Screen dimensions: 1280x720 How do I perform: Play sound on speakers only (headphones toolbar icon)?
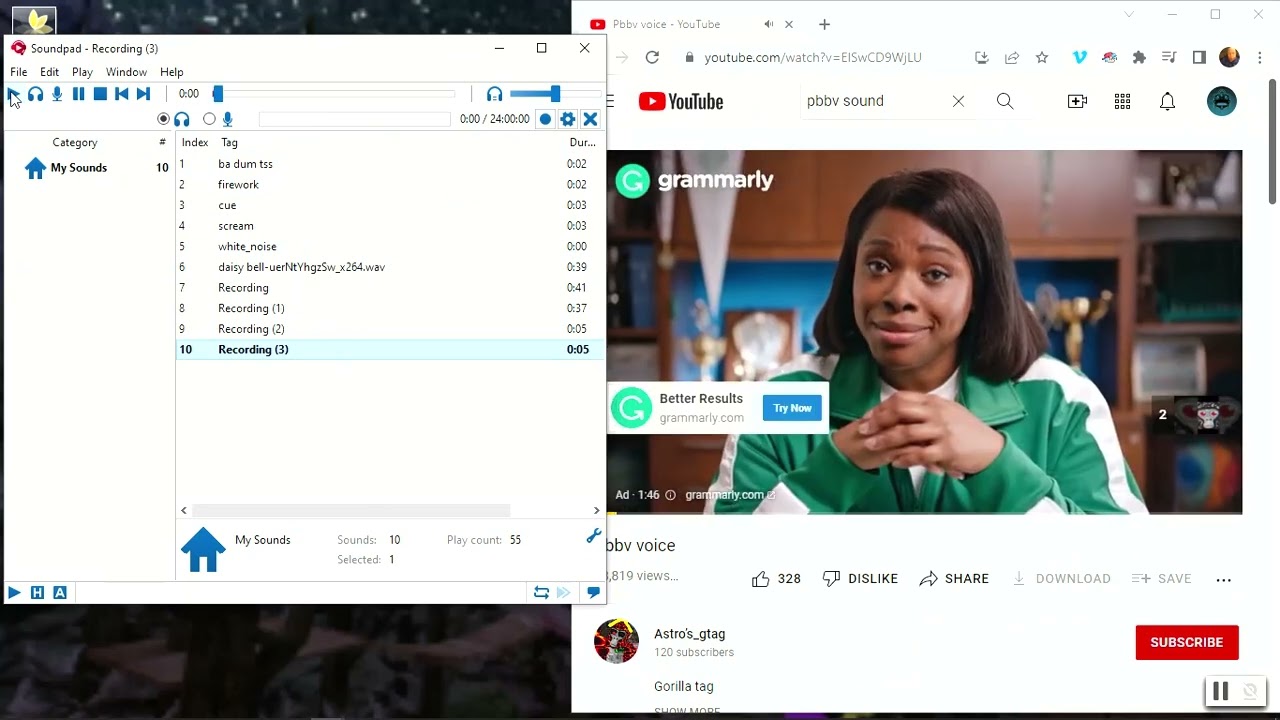pos(35,94)
